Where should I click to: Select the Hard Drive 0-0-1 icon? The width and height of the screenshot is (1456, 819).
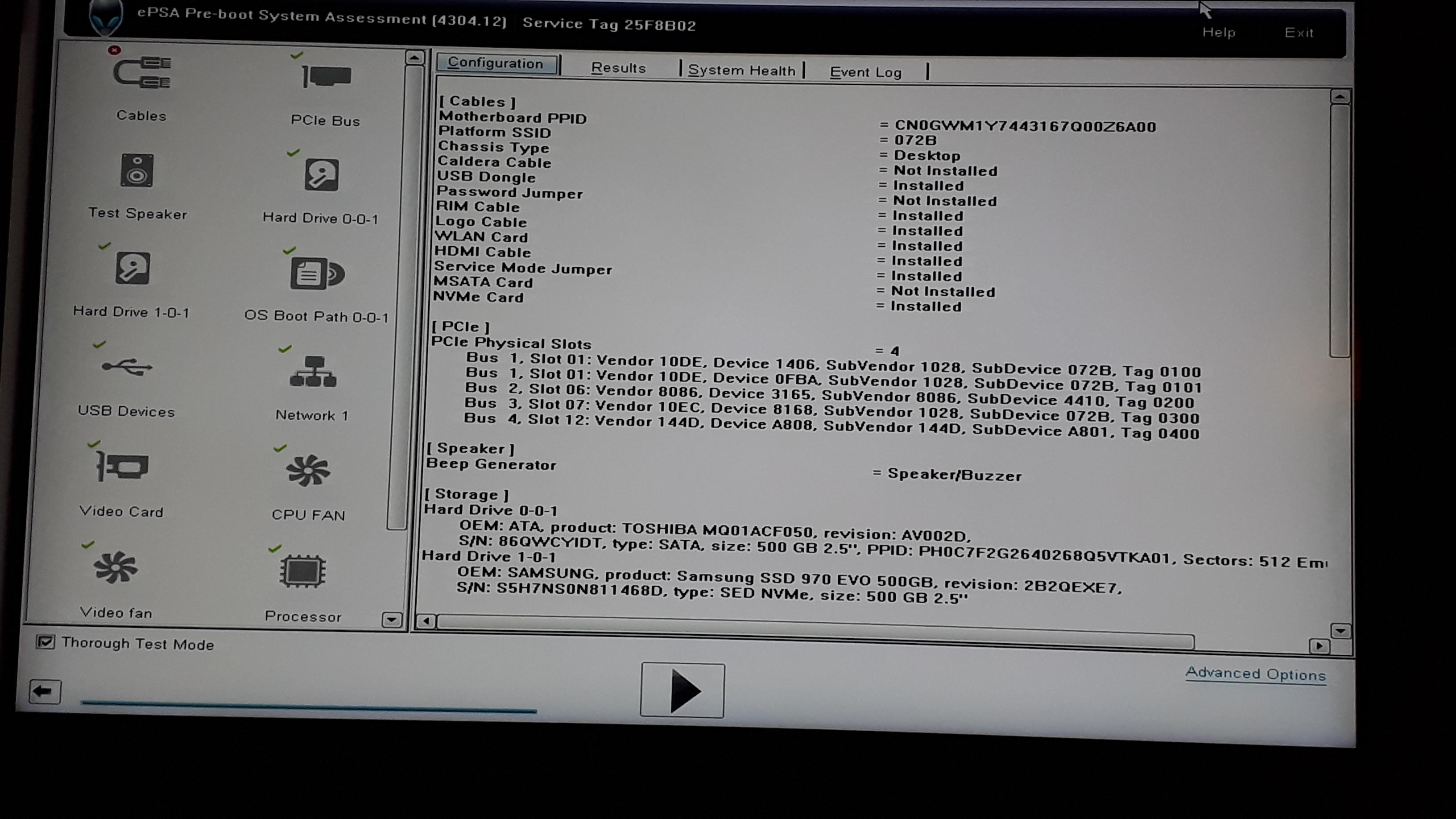pyautogui.click(x=322, y=174)
